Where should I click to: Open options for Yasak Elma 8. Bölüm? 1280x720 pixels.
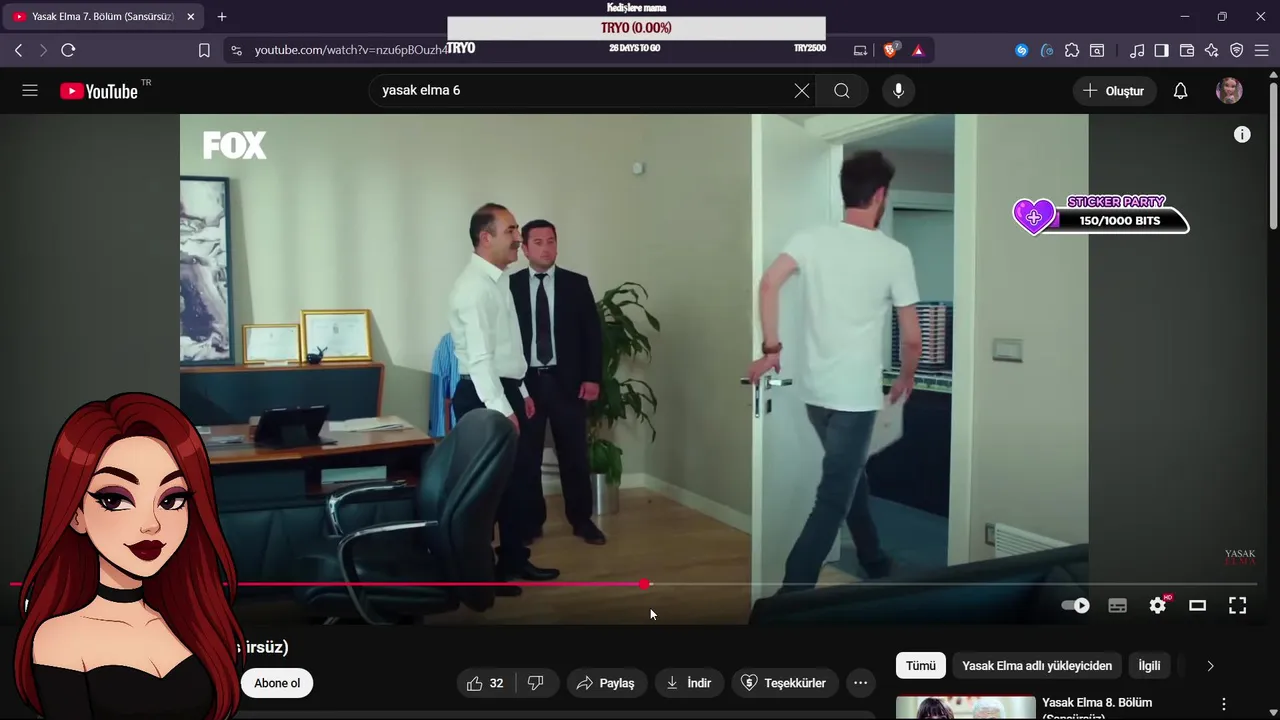pos(1223,704)
